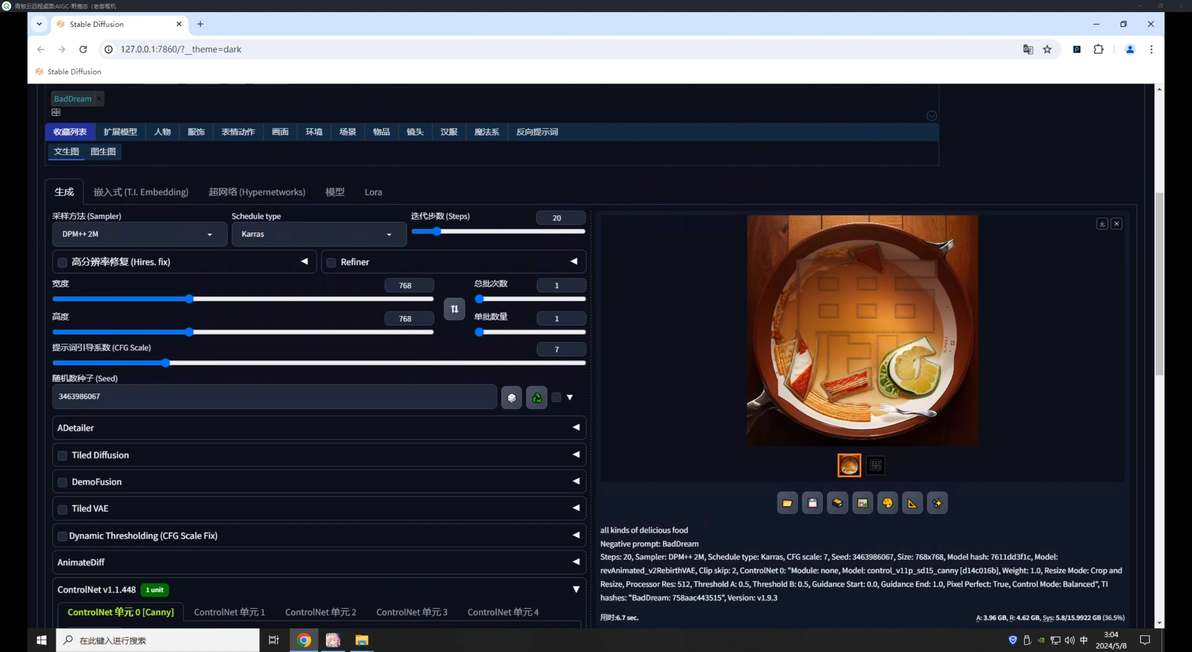This screenshot has width=1192, height=652.
Task: Click the sparkle upscale icon under the gallery
Action: (x=937, y=503)
